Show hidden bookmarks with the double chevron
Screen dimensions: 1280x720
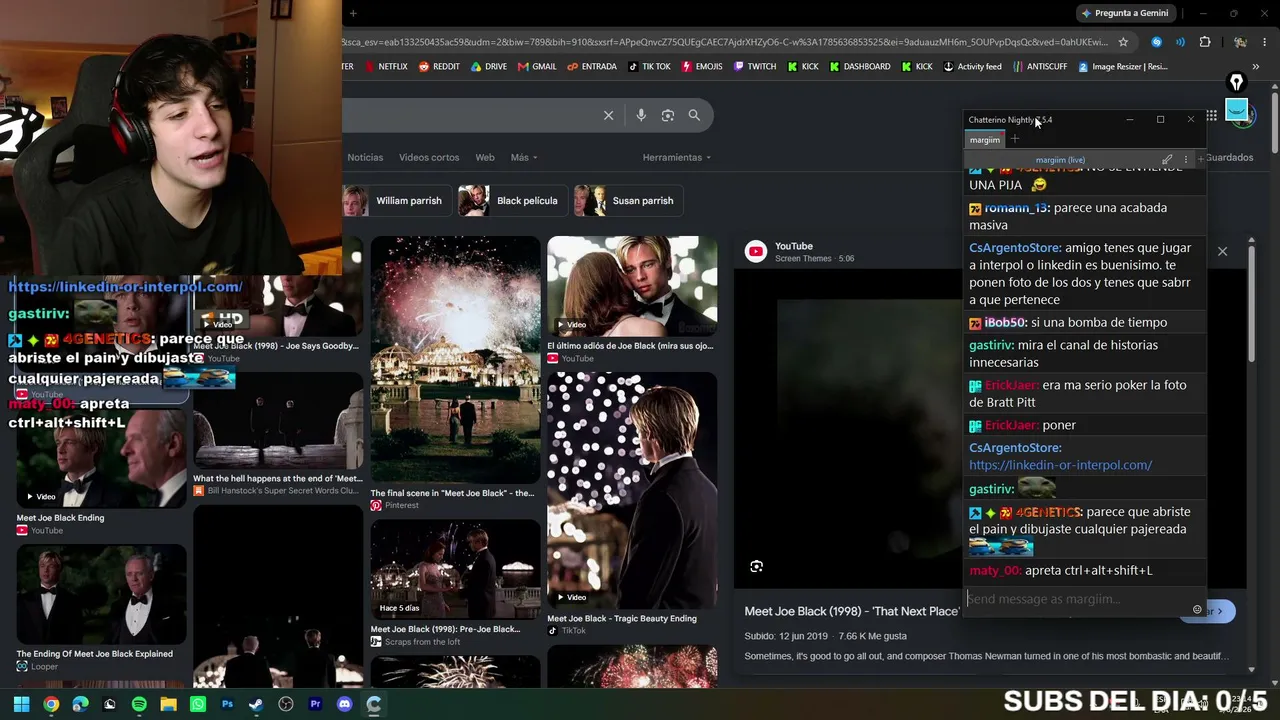tap(1254, 67)
